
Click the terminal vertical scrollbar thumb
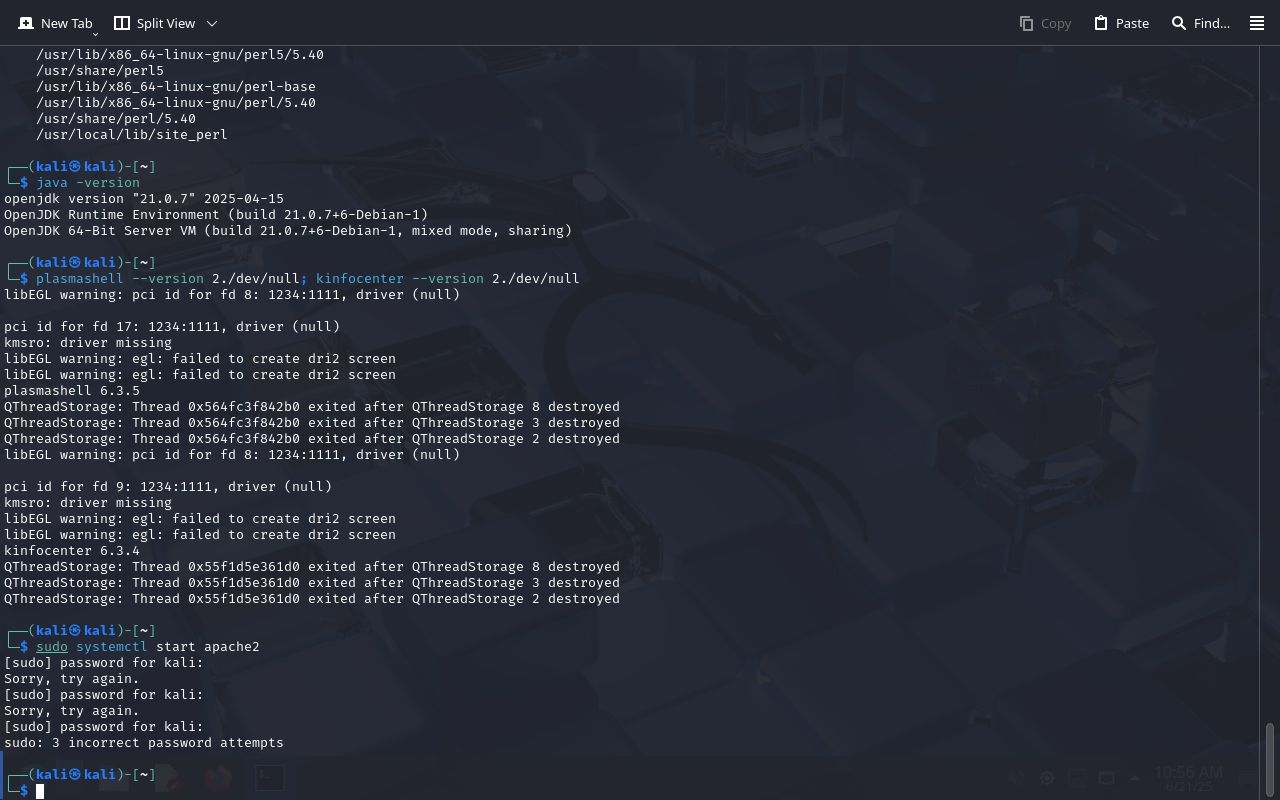(x=1270, y=758)
